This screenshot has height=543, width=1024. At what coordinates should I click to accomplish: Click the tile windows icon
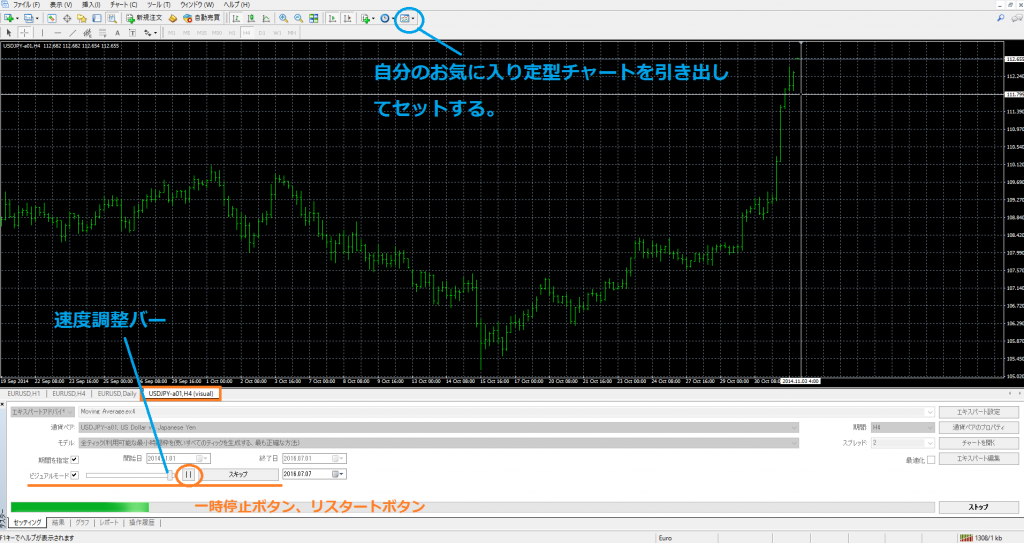[x=313, y=18]
